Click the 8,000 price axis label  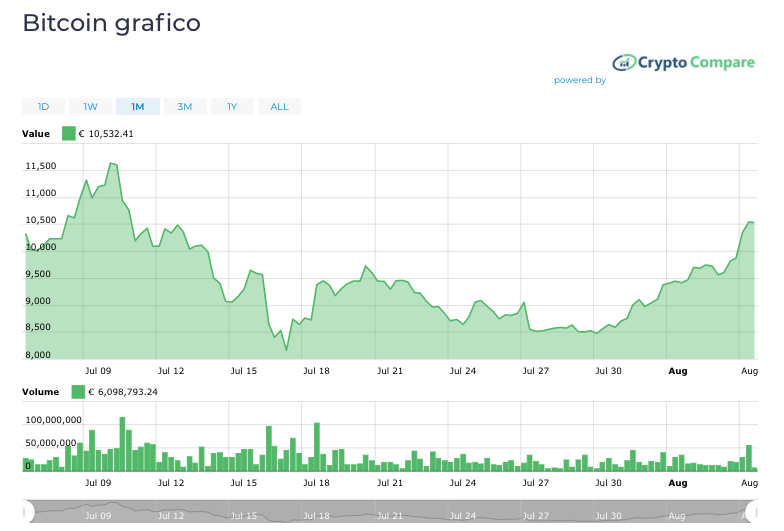click(38, 354)
